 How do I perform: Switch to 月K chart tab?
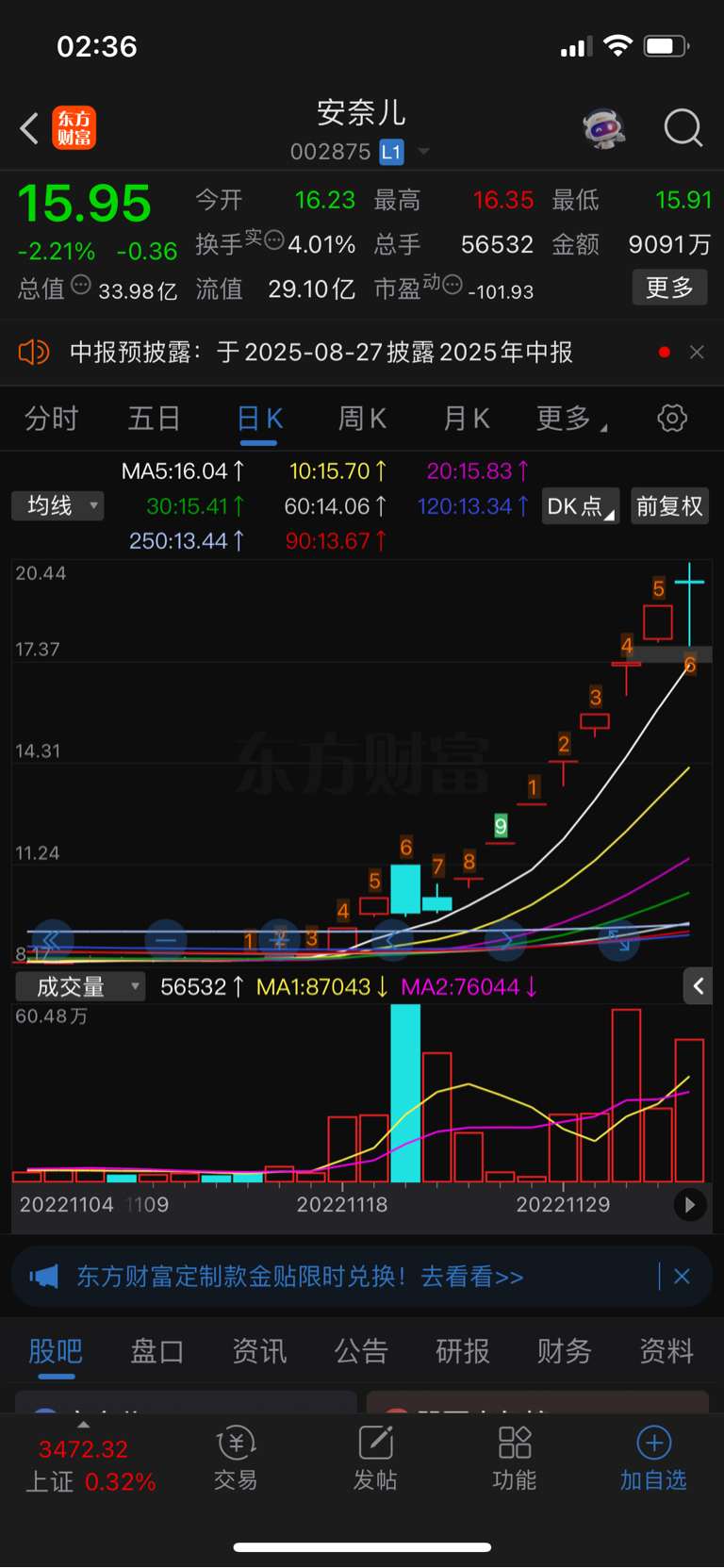466,419
